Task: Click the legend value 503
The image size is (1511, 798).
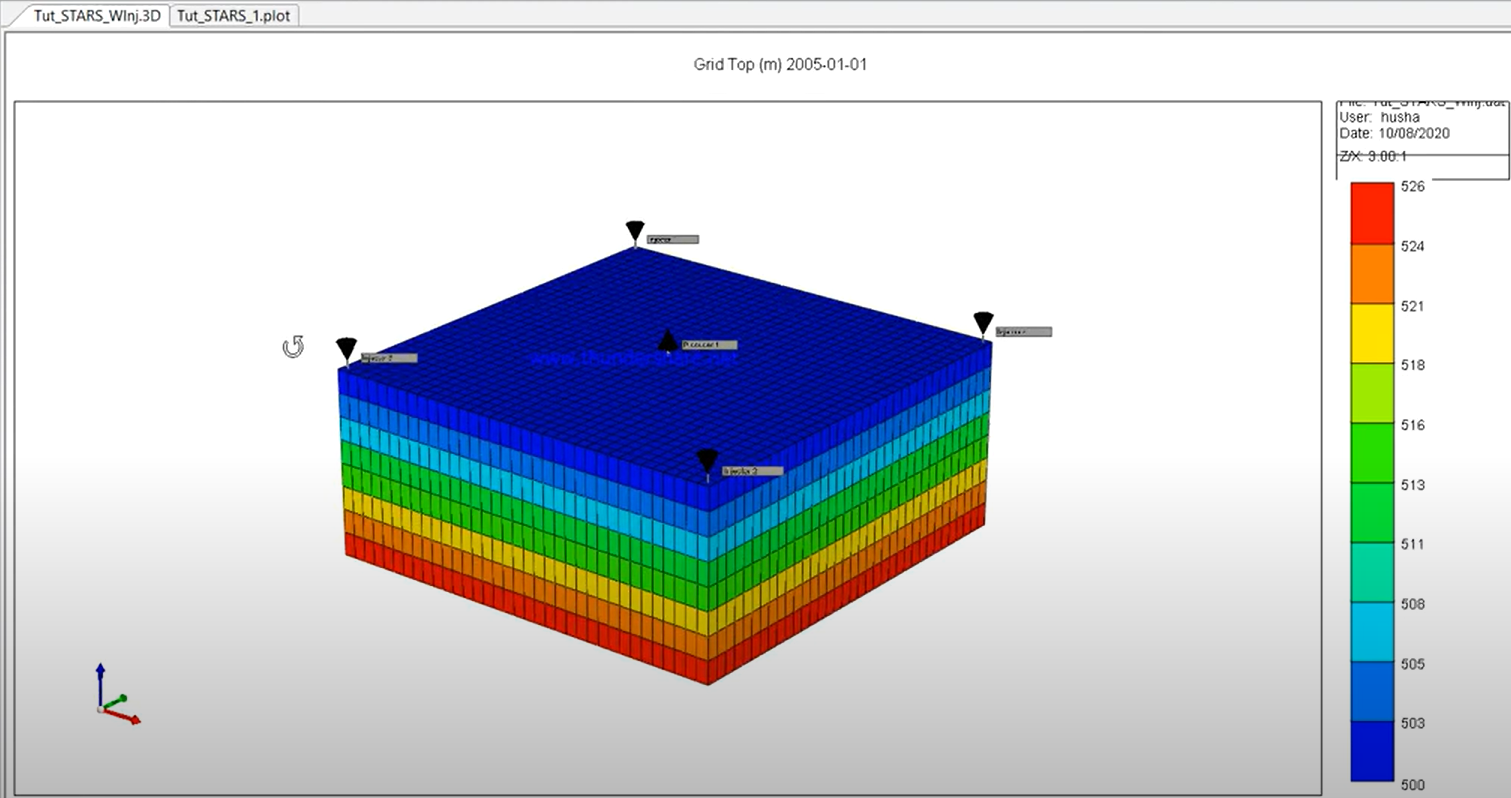Action: 1412,723
